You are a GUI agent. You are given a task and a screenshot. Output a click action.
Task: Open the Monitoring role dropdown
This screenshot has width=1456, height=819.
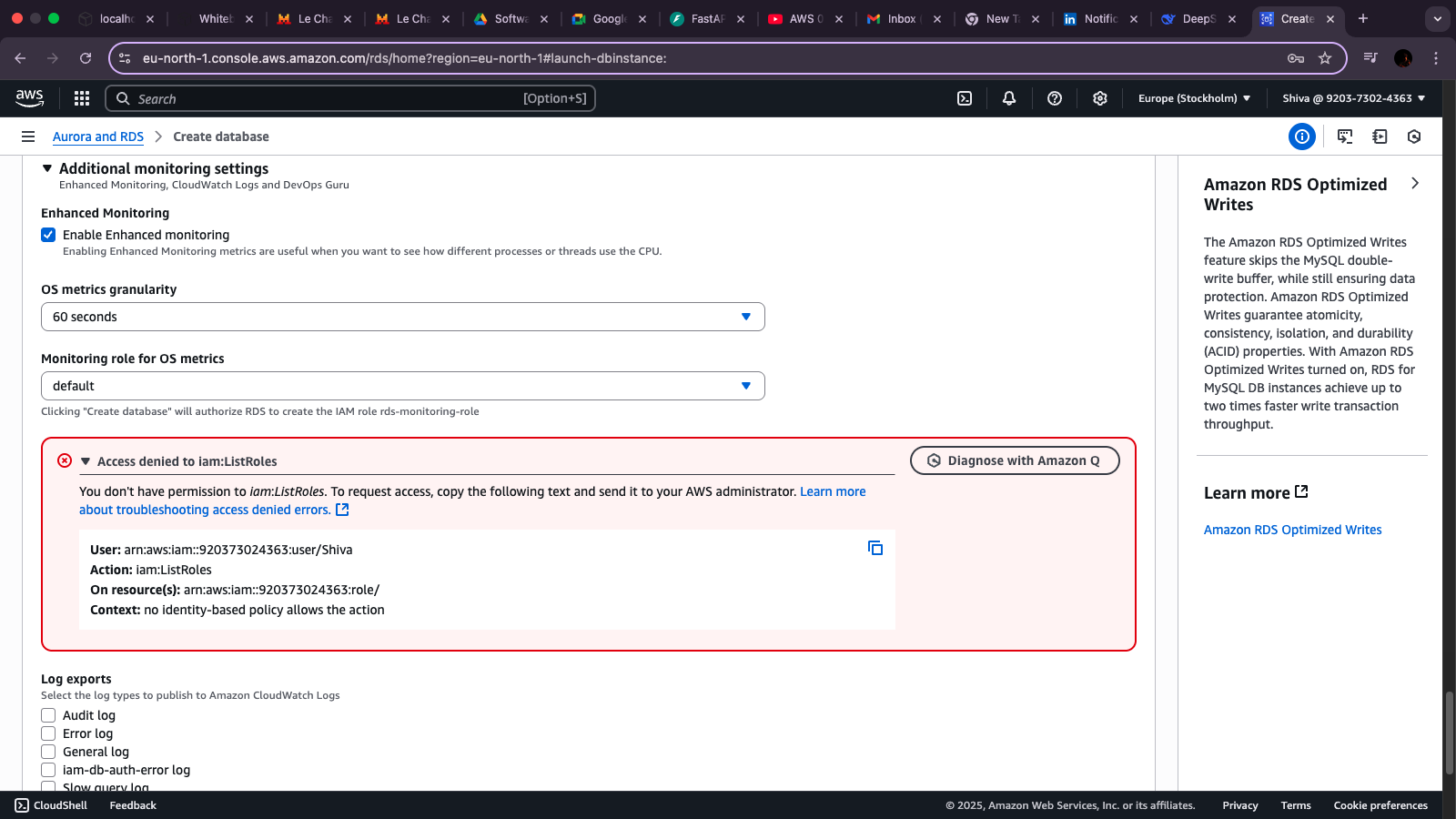click(x=402, y=386)
